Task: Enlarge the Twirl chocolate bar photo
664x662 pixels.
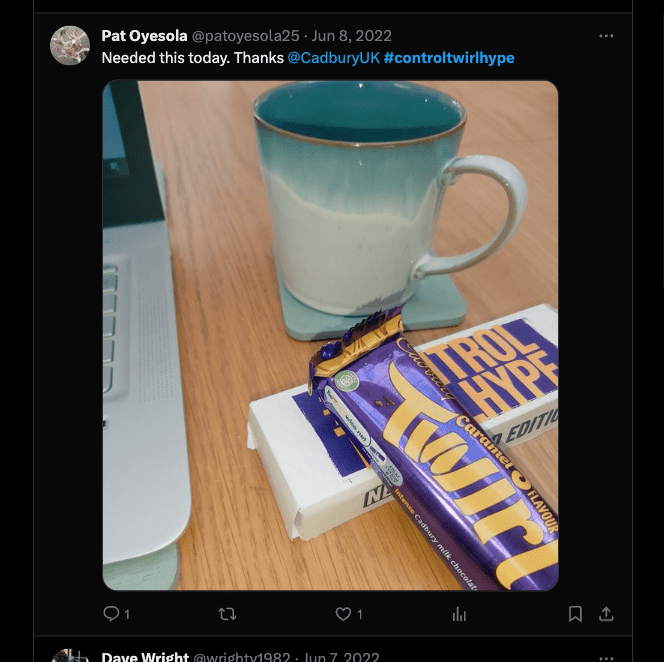Action: pos(330,335)
